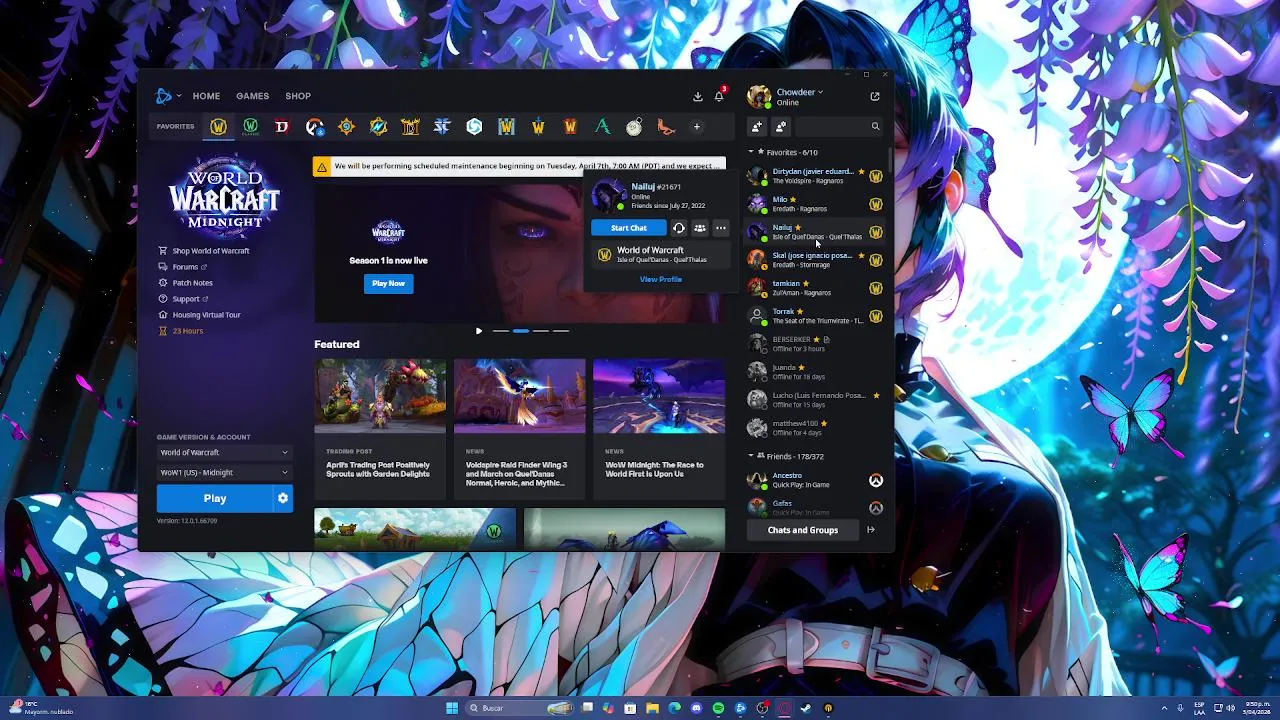Click the headset icon in Nailuj popup

click(678, 228)
